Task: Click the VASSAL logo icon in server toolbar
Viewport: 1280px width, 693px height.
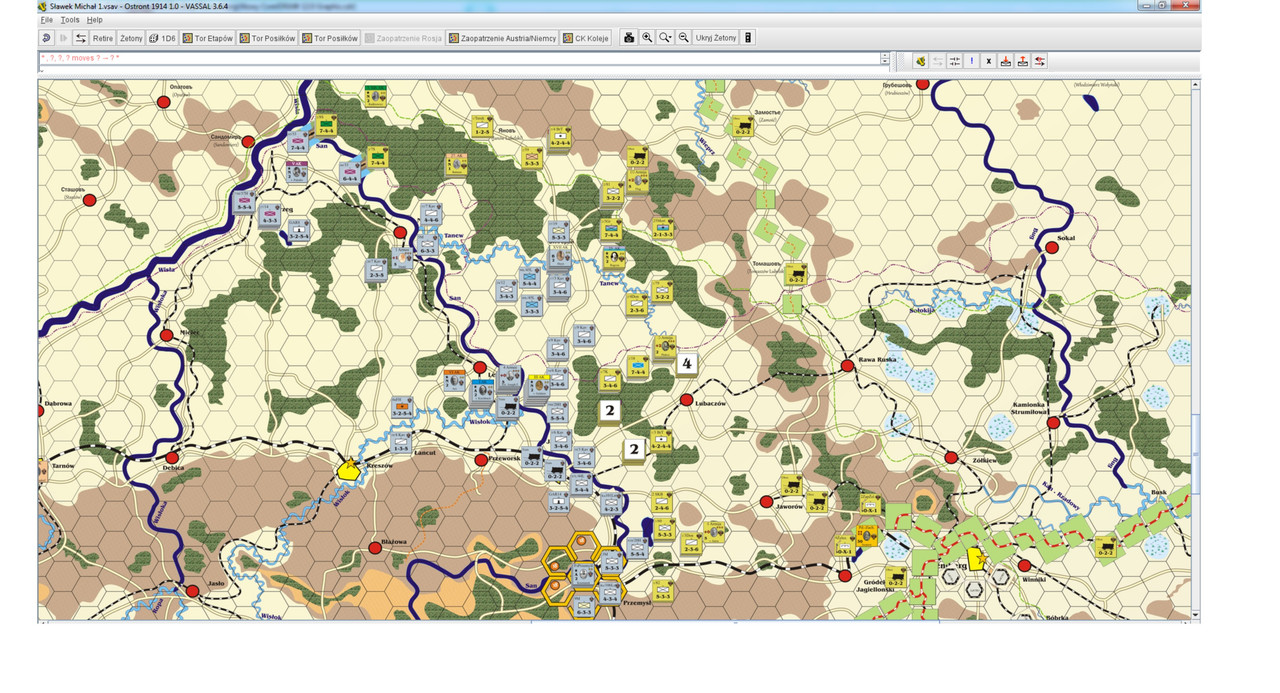Action: tap(920, 61)
